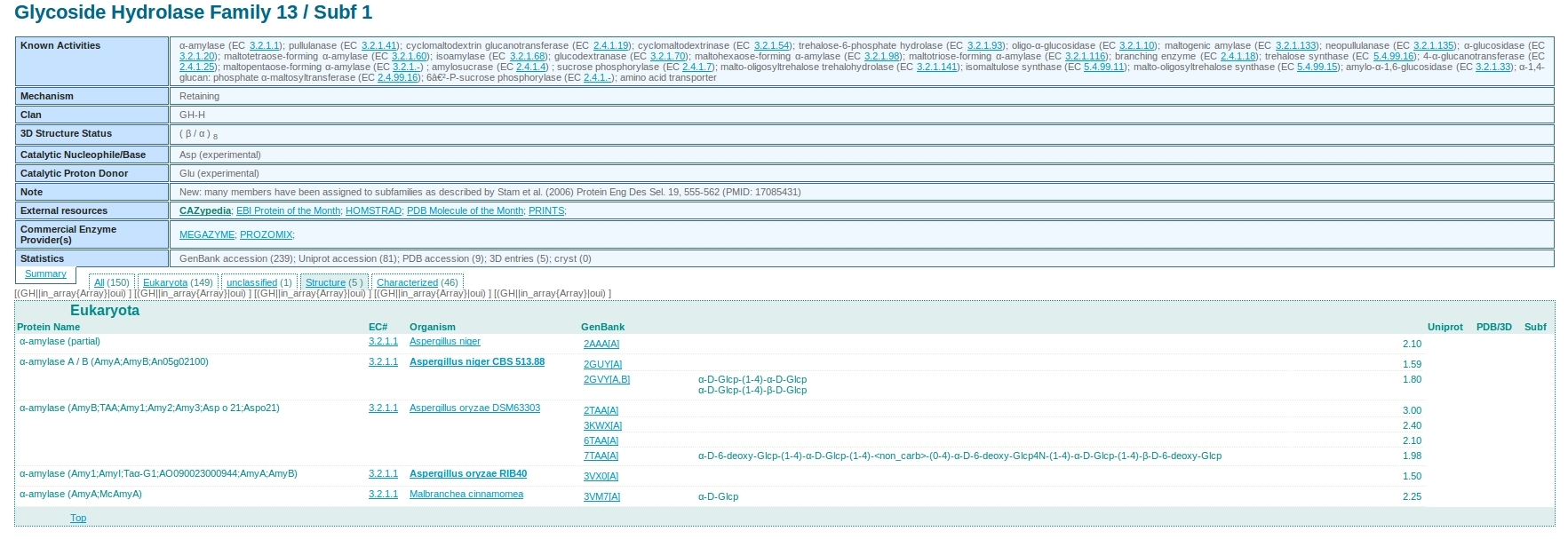Screen dimensions: 1568x539
Task: Open the Summary tab
Action: tap(45, 274)
